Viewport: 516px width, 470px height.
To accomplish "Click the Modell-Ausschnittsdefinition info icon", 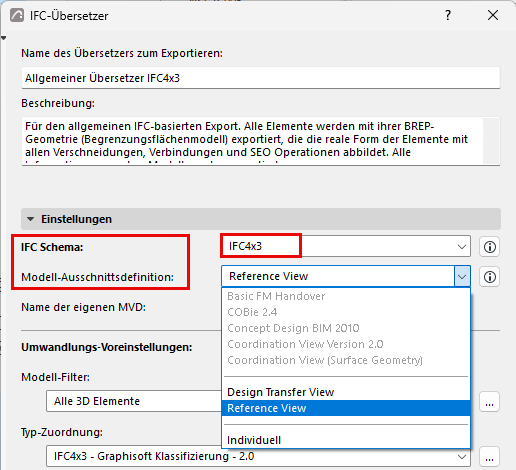I will [489, 277].
